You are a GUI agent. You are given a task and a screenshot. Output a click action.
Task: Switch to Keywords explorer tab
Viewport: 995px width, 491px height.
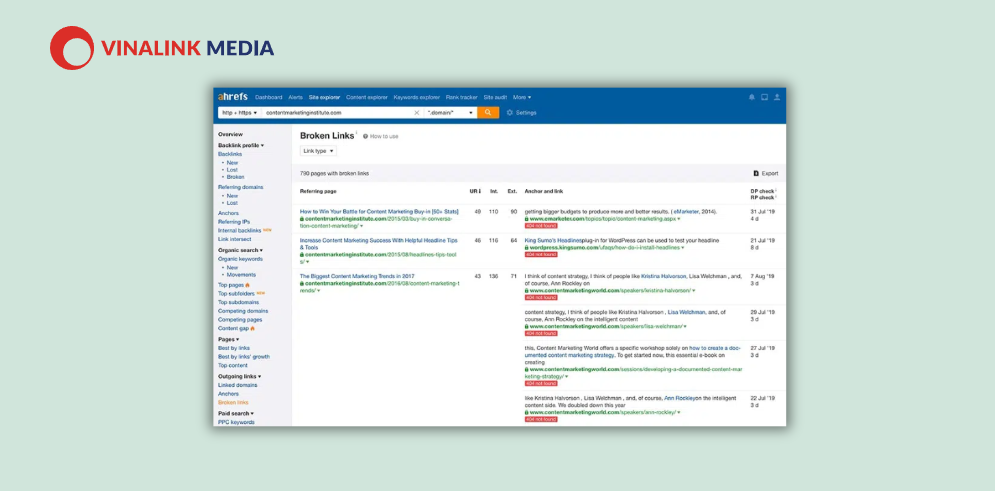[x=416, y=97]
